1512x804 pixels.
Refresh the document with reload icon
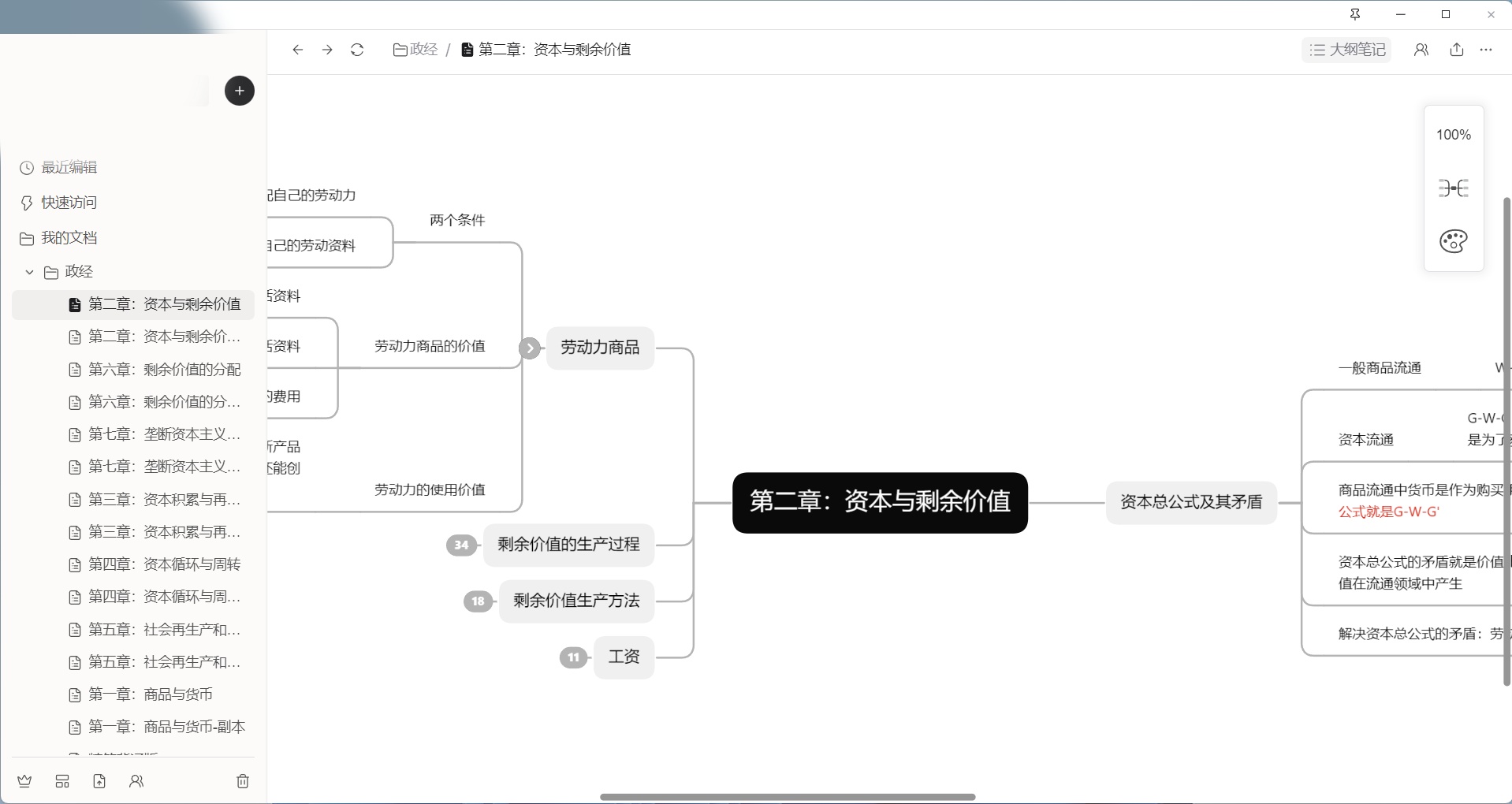click(357, 50)
